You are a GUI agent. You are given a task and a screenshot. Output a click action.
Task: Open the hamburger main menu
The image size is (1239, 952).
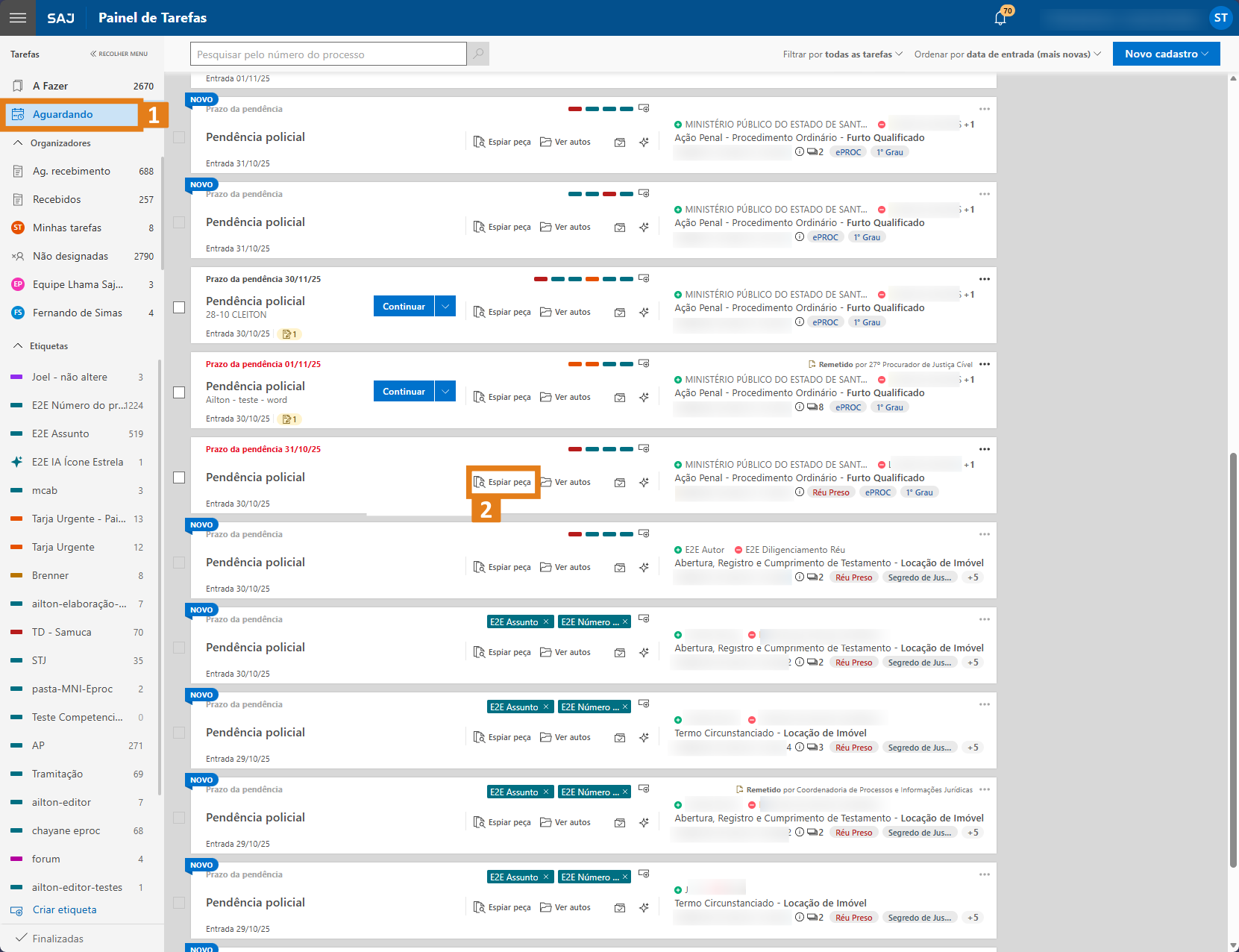18,18
